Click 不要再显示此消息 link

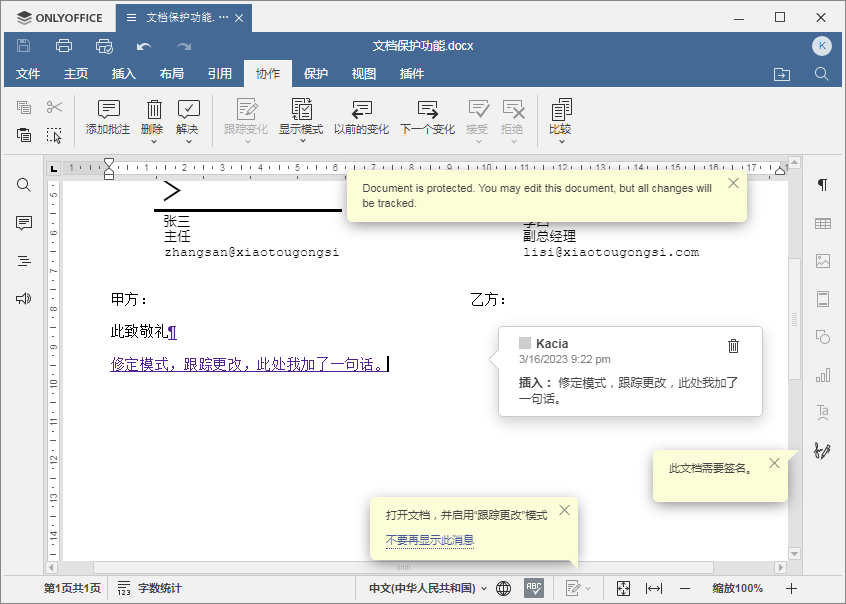tap(430, 540)
